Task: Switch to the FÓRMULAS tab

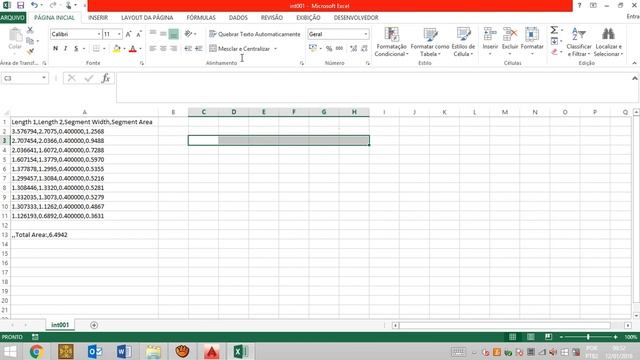Action: pyautogui.click(x=201, y=18)
